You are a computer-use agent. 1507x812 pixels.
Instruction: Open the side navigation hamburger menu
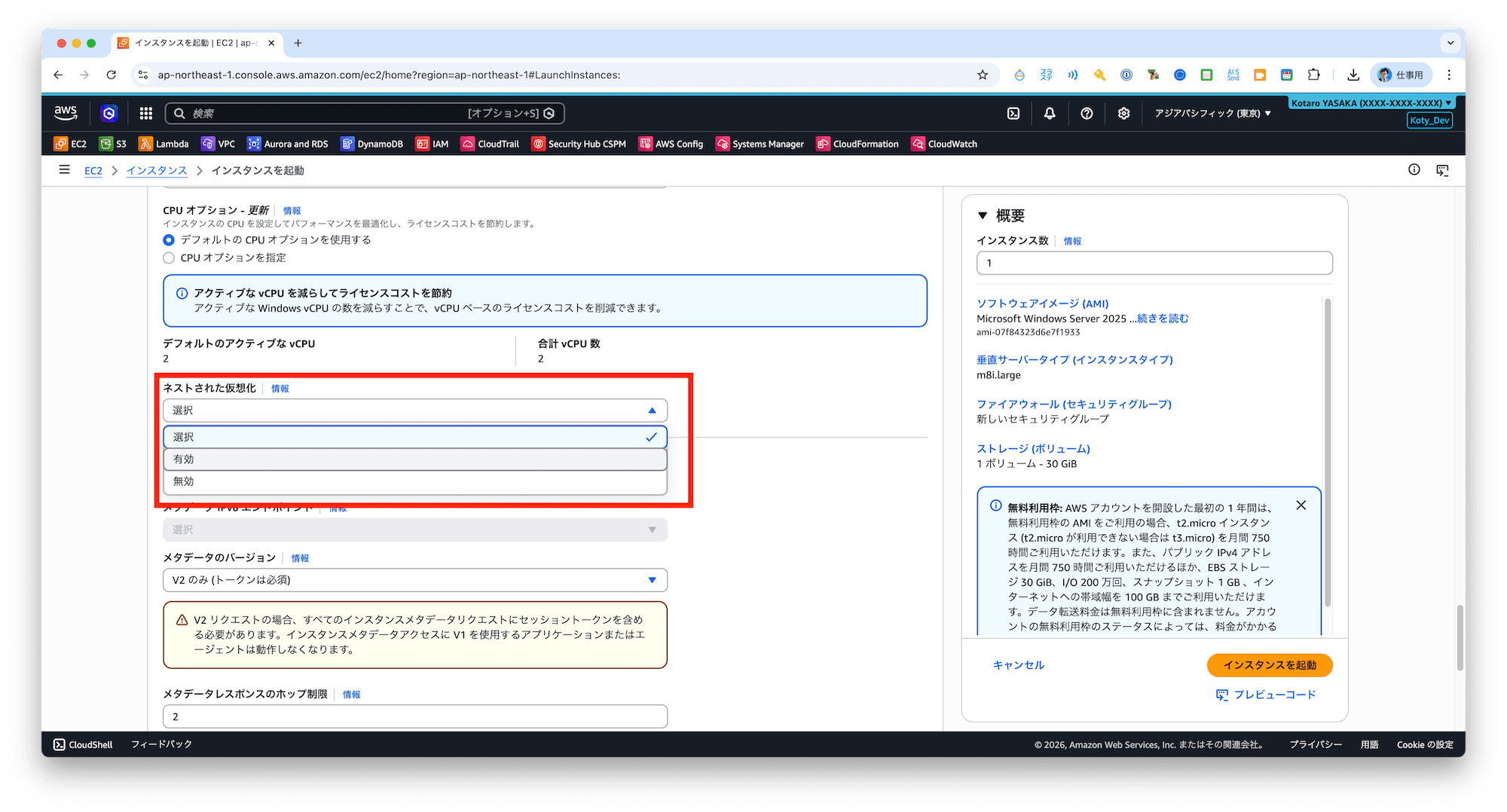(64, 169)
